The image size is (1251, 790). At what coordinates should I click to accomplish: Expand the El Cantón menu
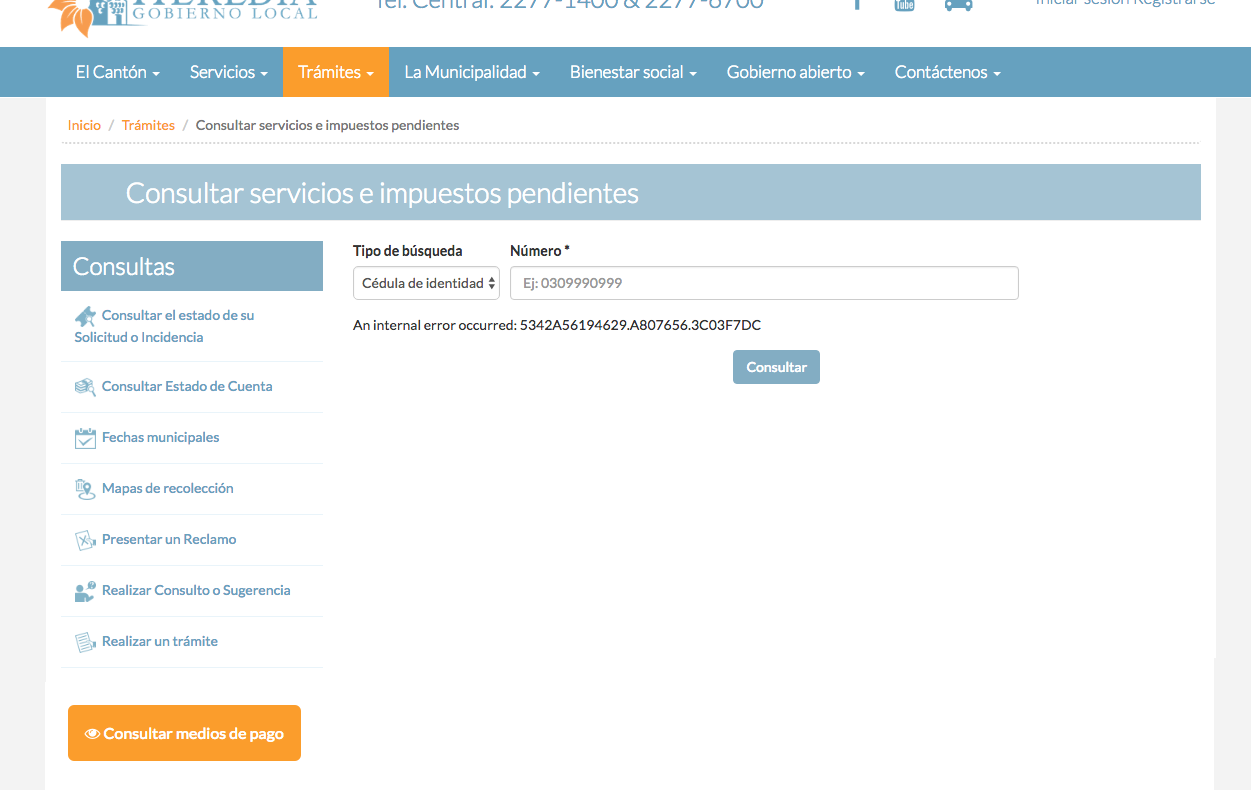point(117,72)
